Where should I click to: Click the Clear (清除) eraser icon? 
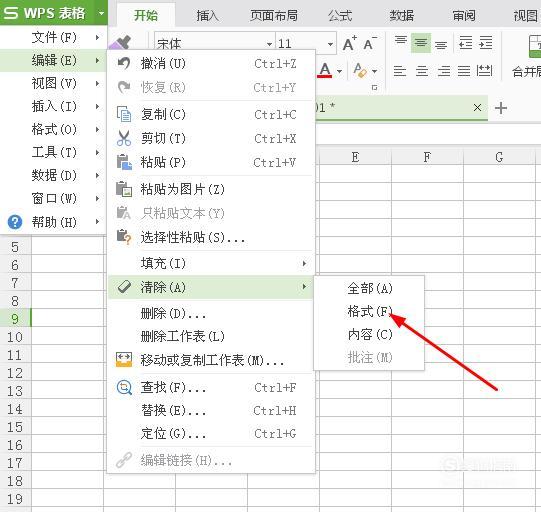[x=124, y=287]
